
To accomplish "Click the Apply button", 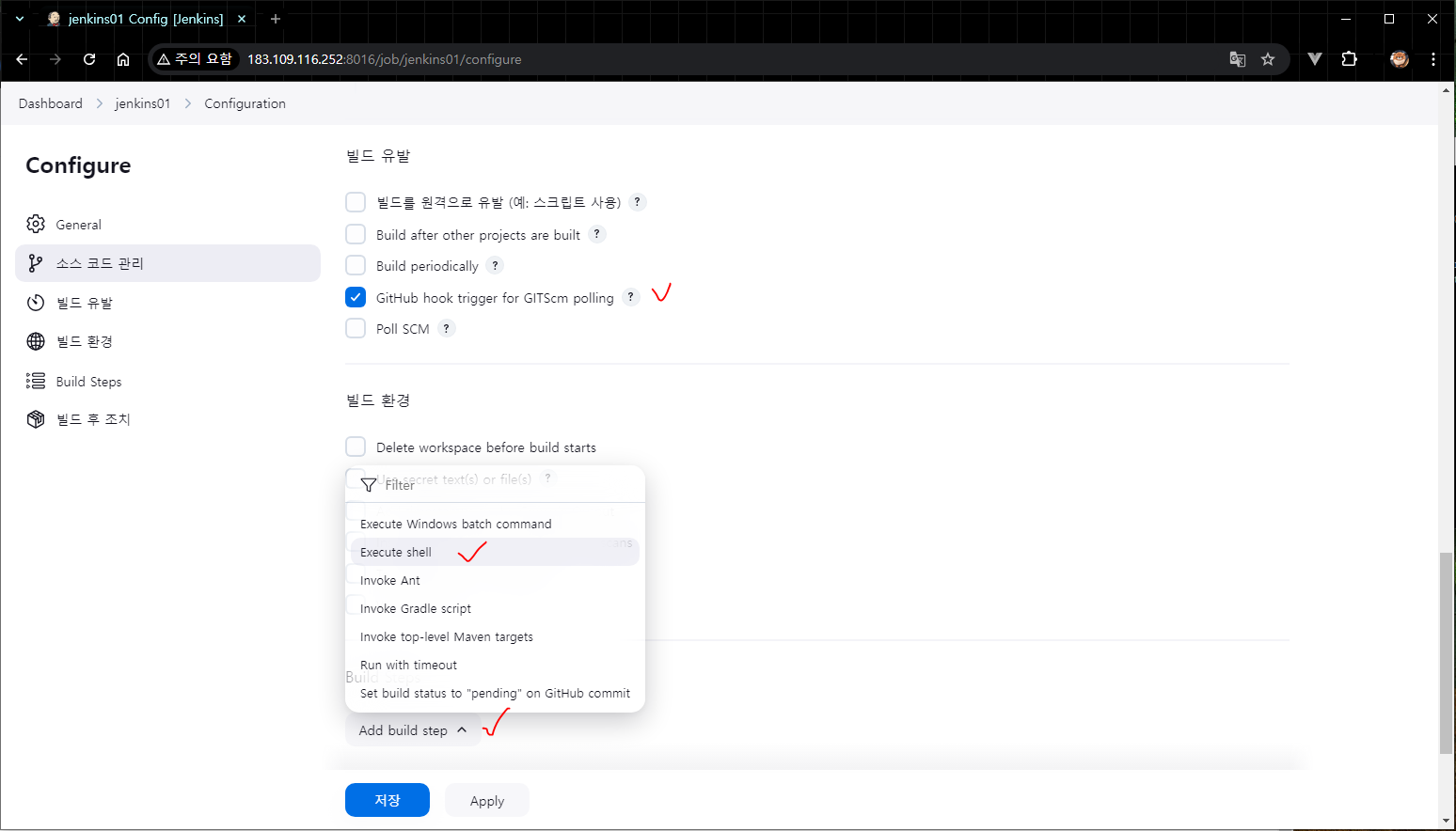I will 487,800.
